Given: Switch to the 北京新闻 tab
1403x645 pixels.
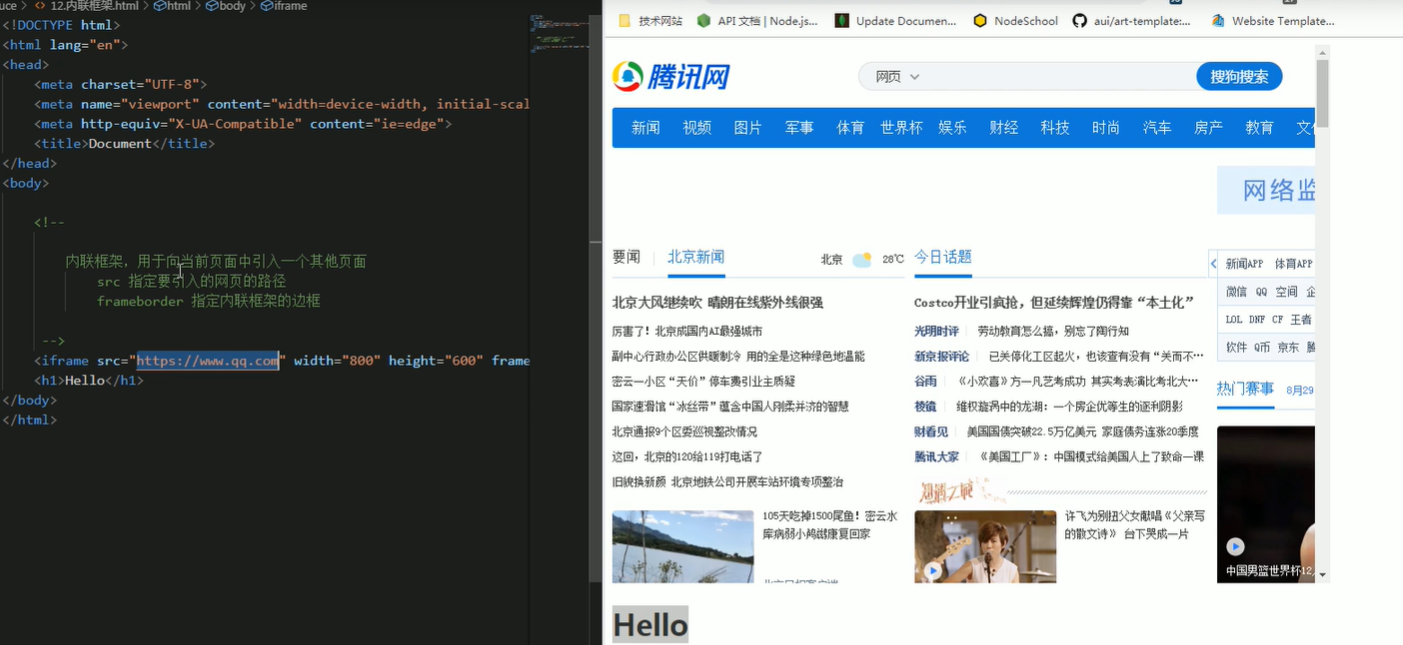Looking at the screenshot, I should click(696, 257).
